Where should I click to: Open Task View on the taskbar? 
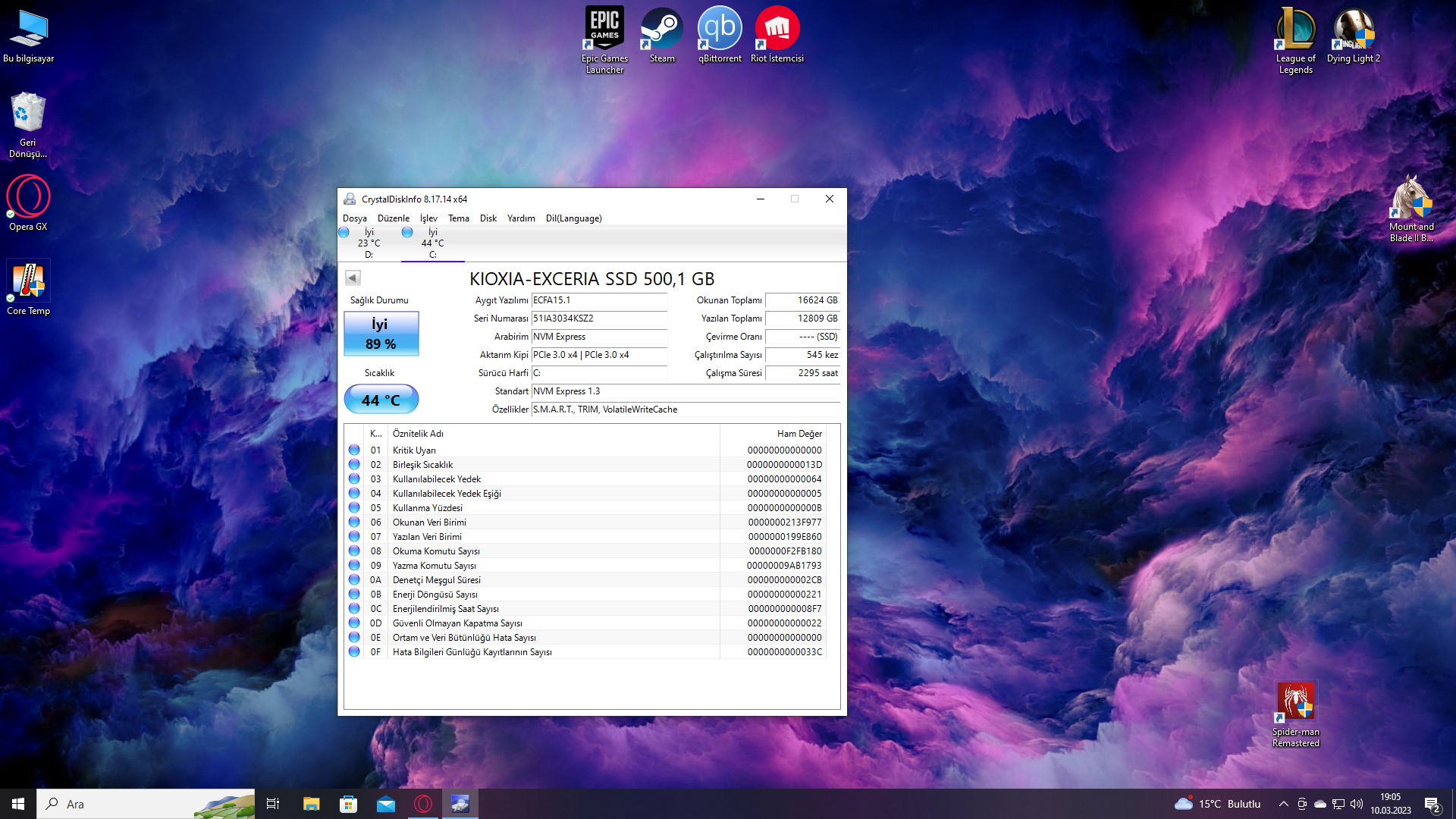click(273, 804)
